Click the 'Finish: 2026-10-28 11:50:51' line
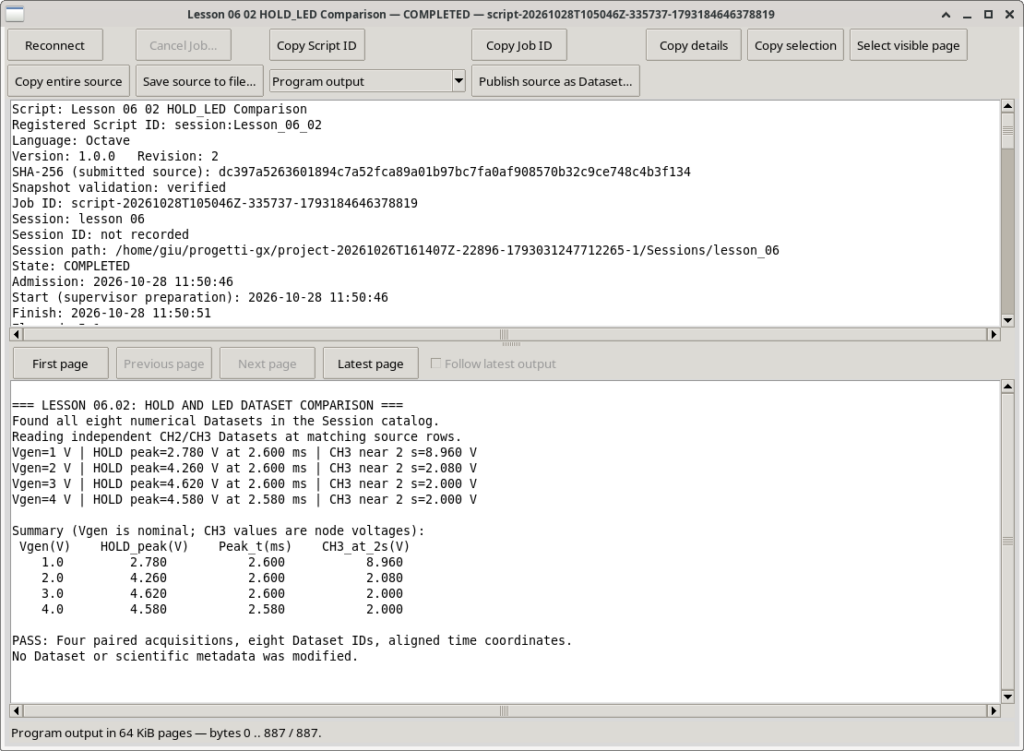 pyautogui.click(x=111, y=313)
